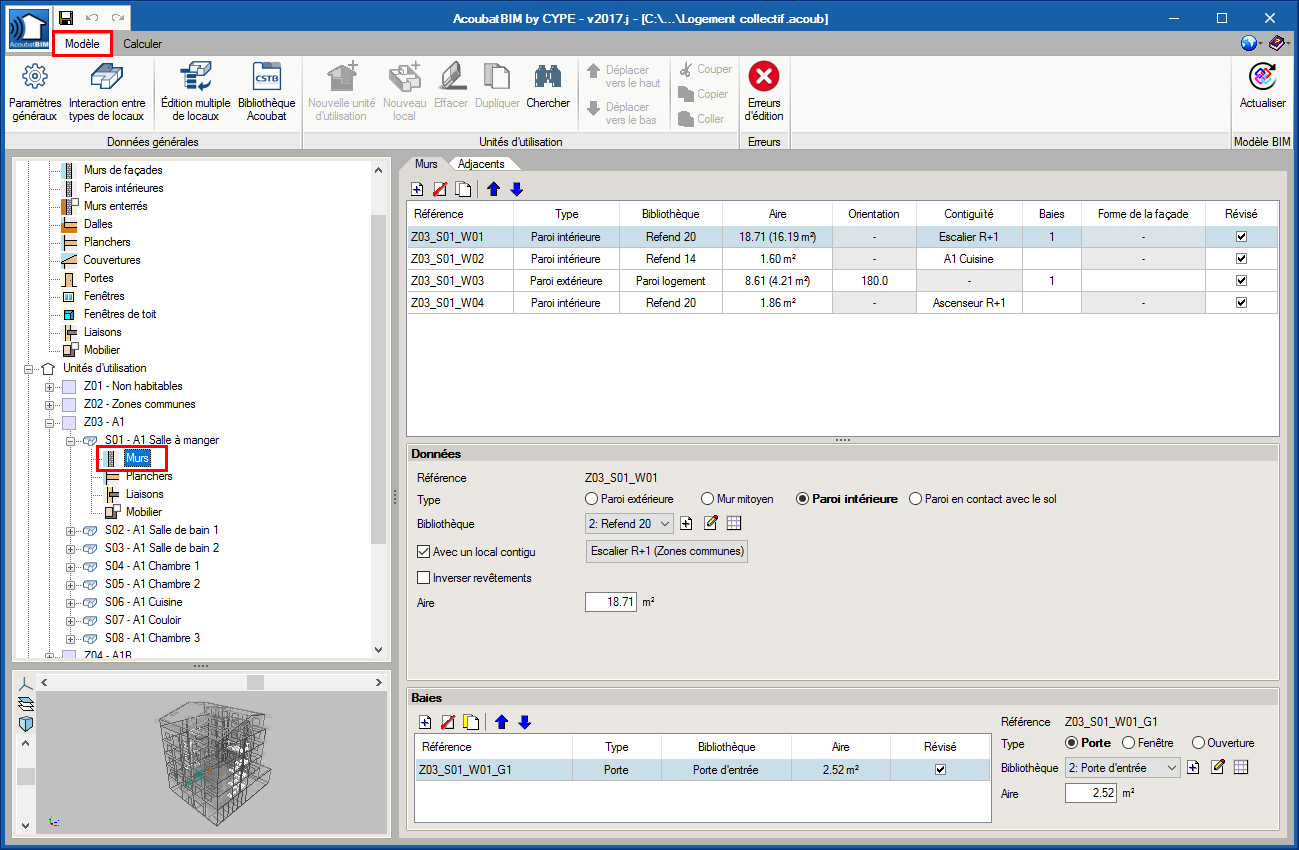Select Fenêtres de toit in tree
Image resolution: width=1299 pixels, height=850 pixels.
coord(120,314)
